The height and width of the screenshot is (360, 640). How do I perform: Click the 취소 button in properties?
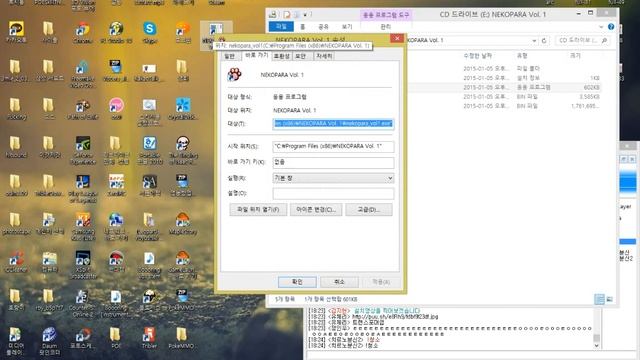[x=339, y=282]
